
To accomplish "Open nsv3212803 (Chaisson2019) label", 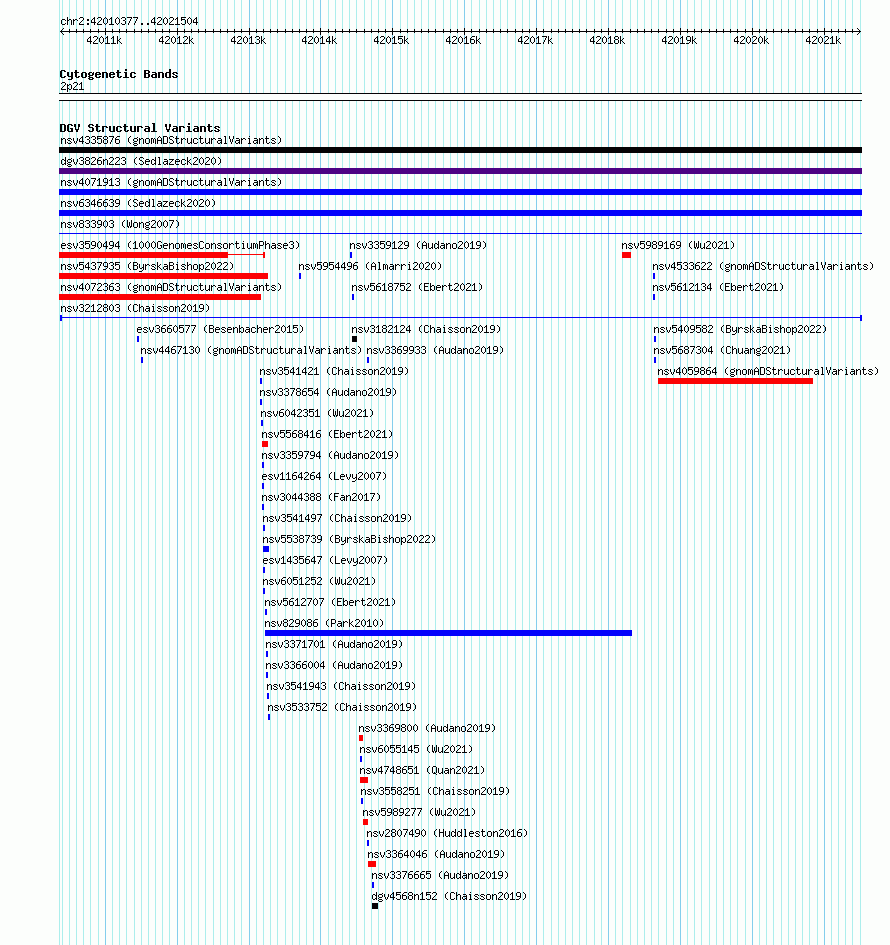I will coord(135,309).
